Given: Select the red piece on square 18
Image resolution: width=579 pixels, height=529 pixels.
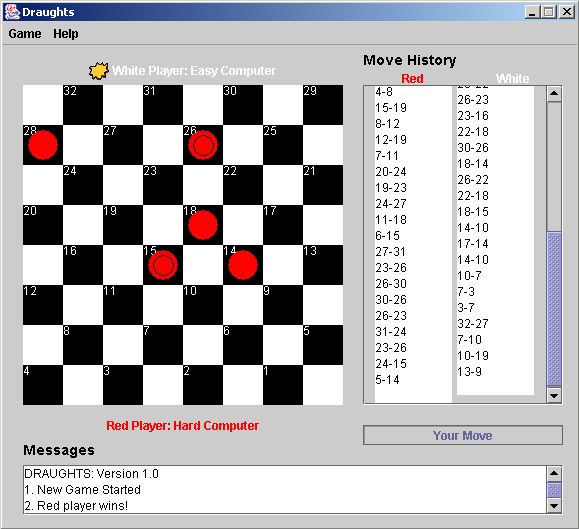Looking at the screenshot, I should coord(203,225).
